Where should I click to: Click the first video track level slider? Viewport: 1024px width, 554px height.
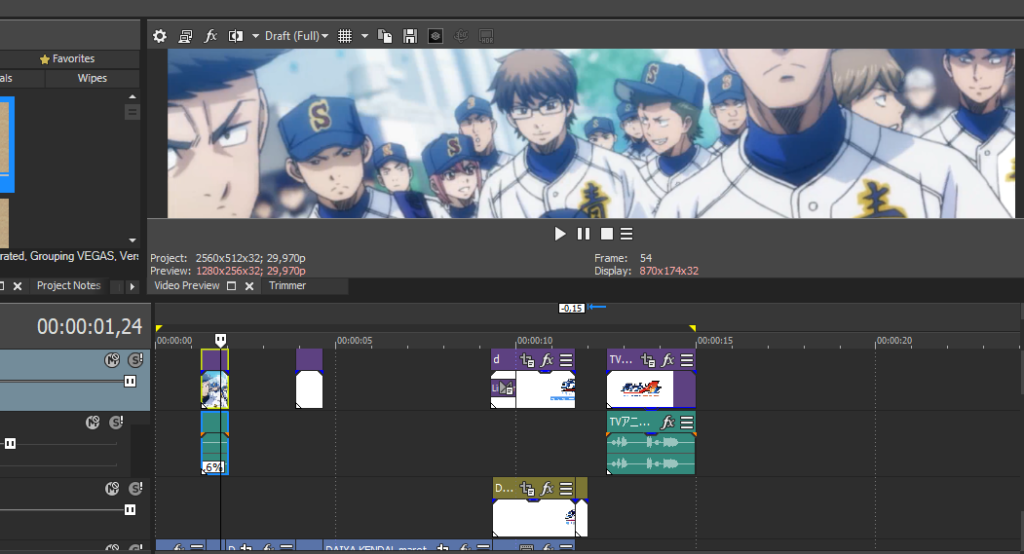coord(129,381)
